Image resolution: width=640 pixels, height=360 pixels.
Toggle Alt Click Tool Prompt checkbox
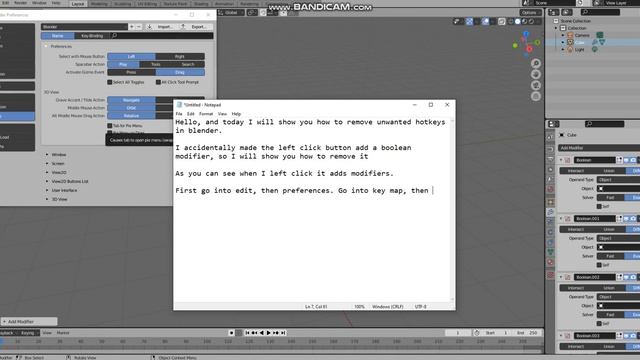(x=158, y=82)
